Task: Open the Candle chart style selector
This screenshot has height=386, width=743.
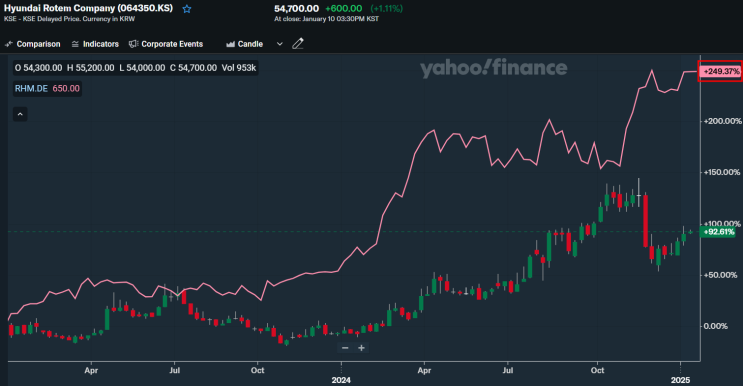Action: (x=245, y=44)
